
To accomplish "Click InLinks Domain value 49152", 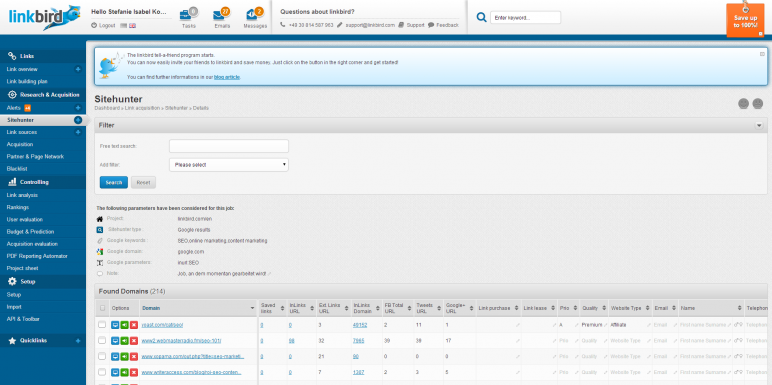I will click(360, 325).
